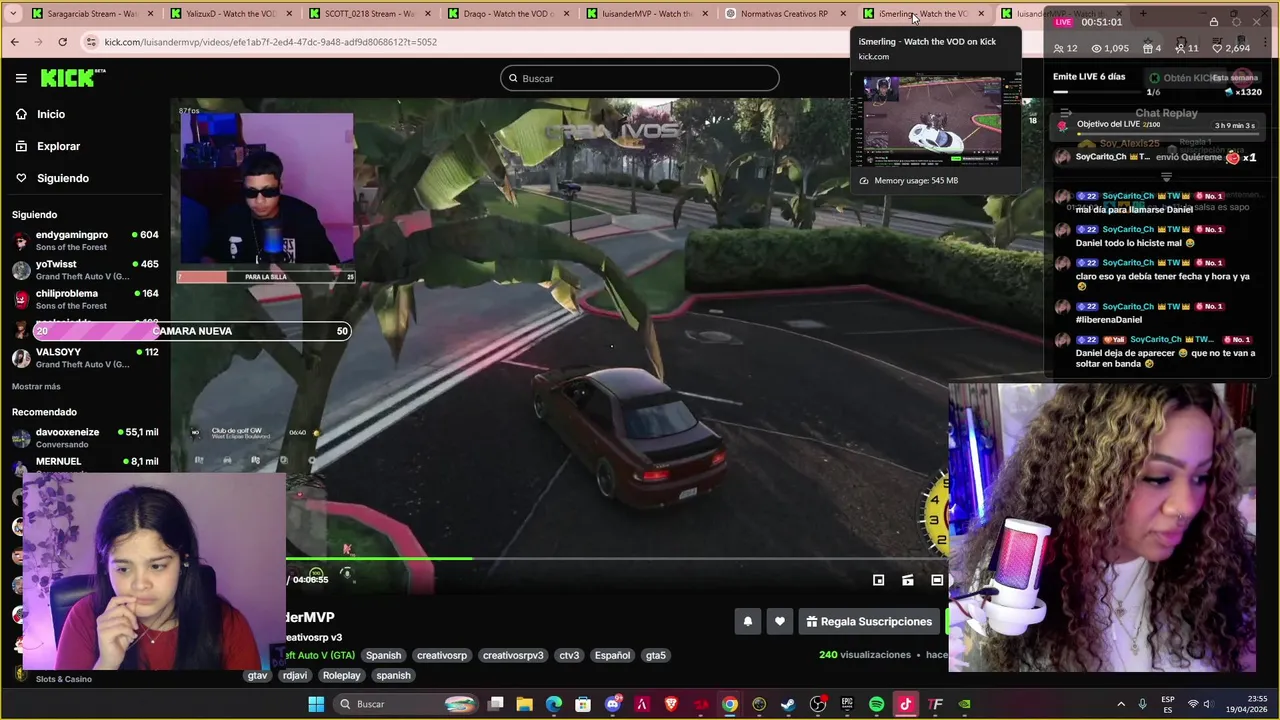
Task: Click the Kick Buscar search field
Action: pos(640,78)
